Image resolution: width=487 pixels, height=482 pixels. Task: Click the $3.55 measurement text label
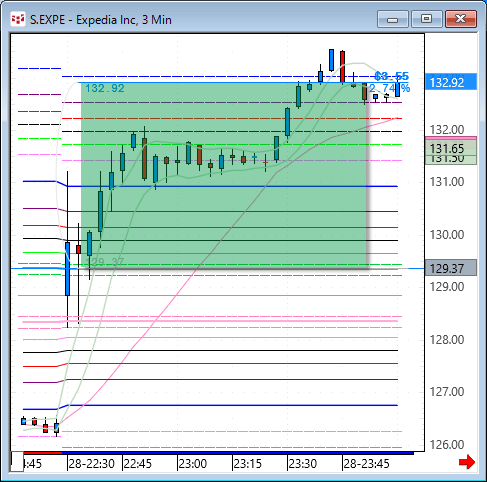click(391, 76)
